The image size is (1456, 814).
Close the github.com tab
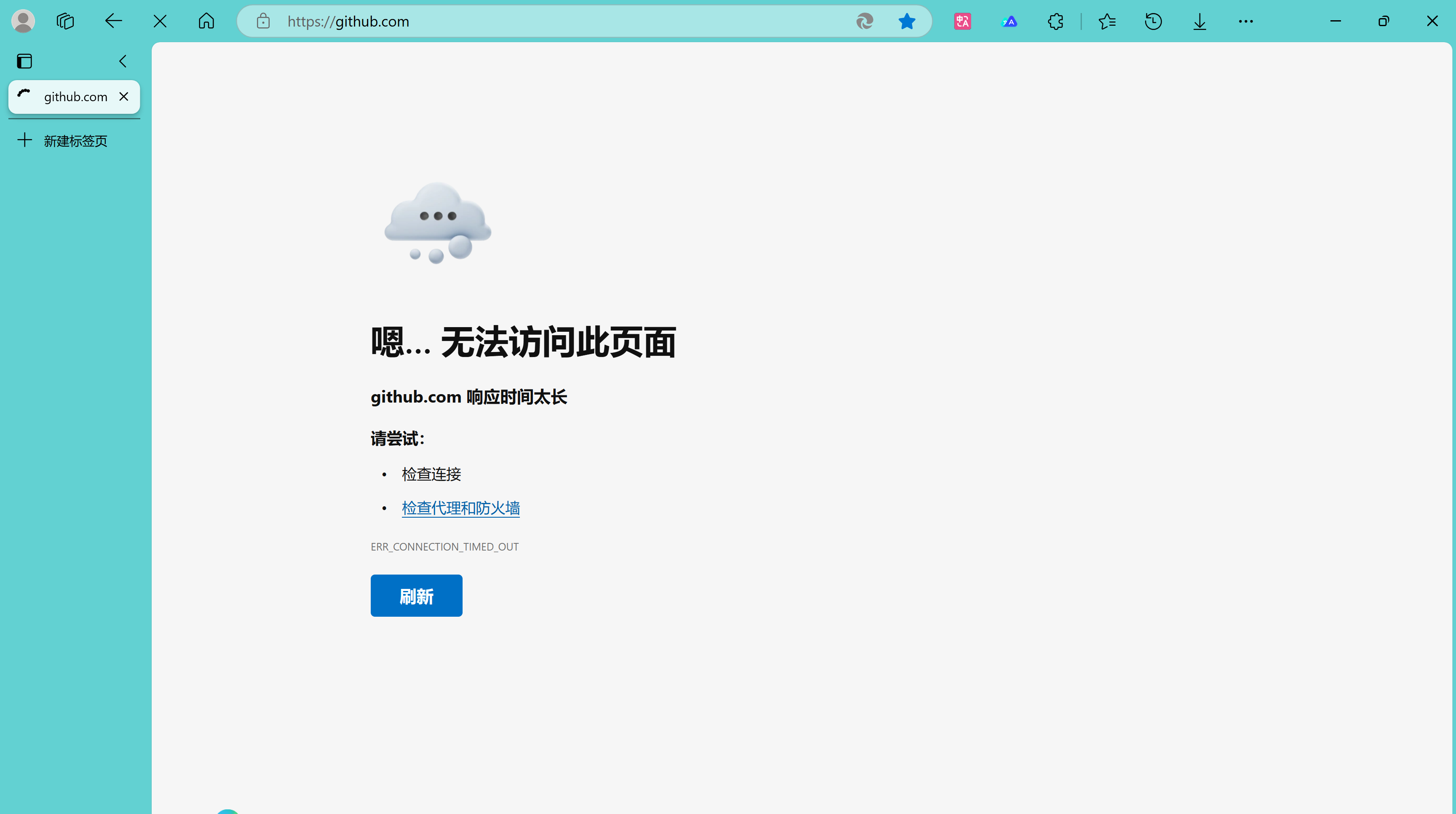coord(124,97)
